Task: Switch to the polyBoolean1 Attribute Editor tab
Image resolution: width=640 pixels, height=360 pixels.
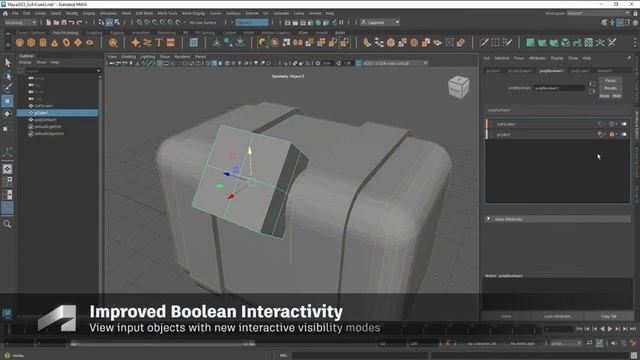Action: pyautogui.click(x=551, y=71)
